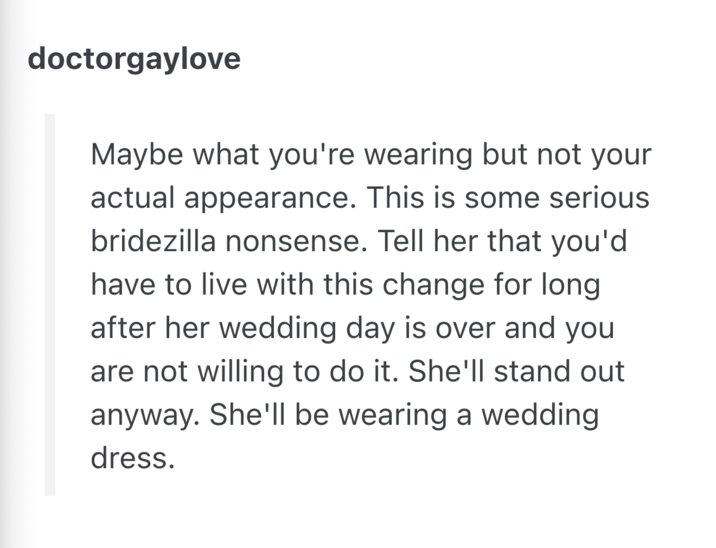Click the phrase "wedding day is over"
Viewport: 716px width, 548px height.
click(x=382, y=328)
